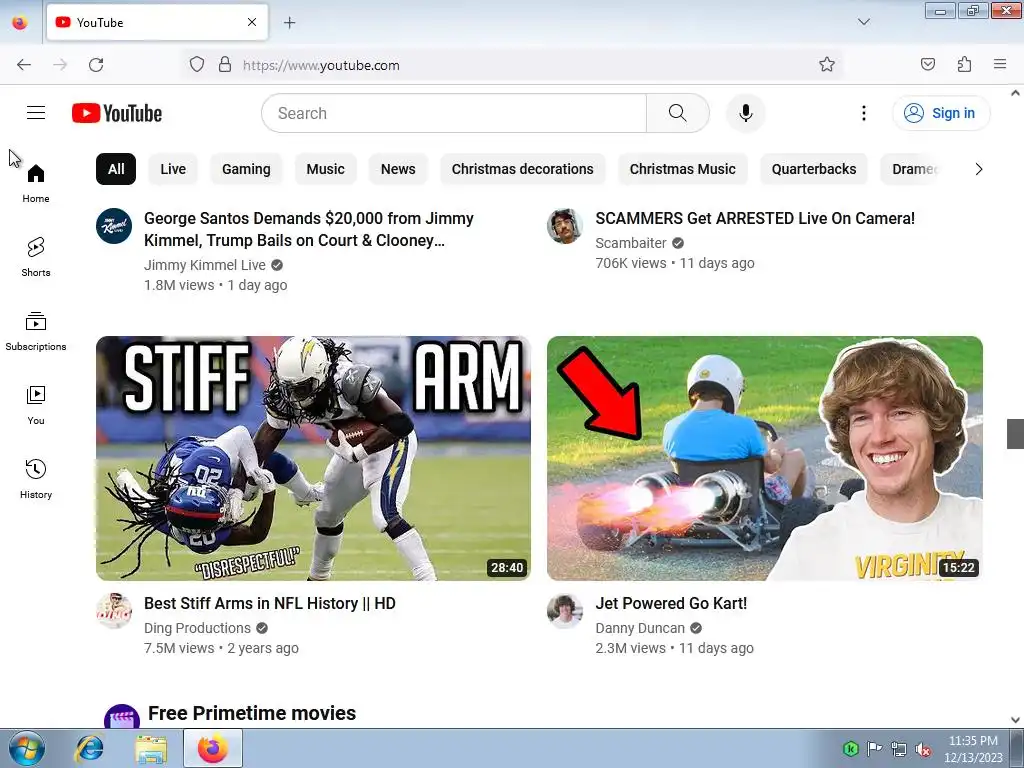The width and height of the screenshot is (1024, 768).
Task: Open the You section in sidebar
Action: point(36,406)
